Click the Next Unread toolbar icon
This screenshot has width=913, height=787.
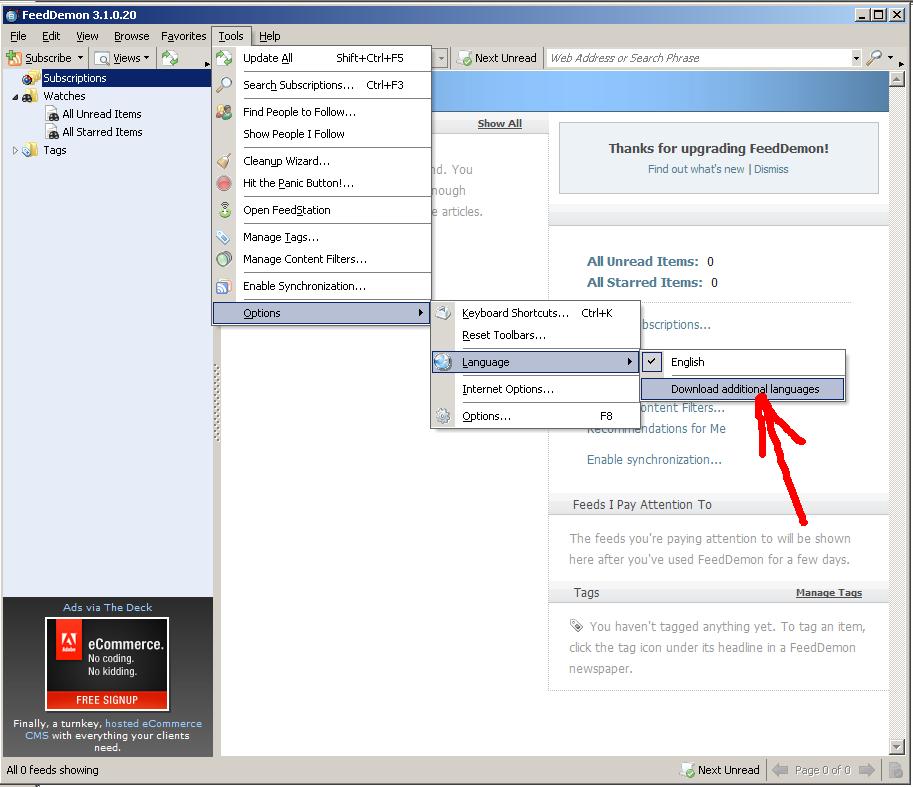[464, 58]
